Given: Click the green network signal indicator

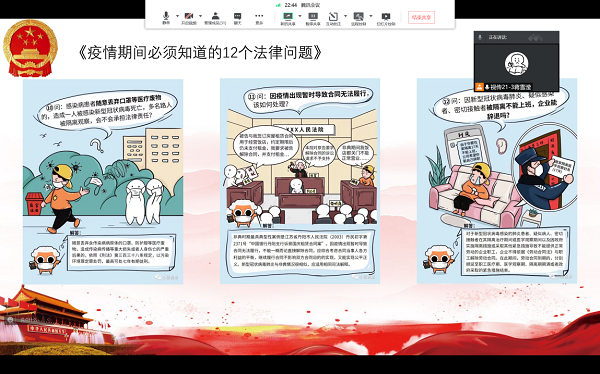Looking at the screenshot, I should click(278, 5).
